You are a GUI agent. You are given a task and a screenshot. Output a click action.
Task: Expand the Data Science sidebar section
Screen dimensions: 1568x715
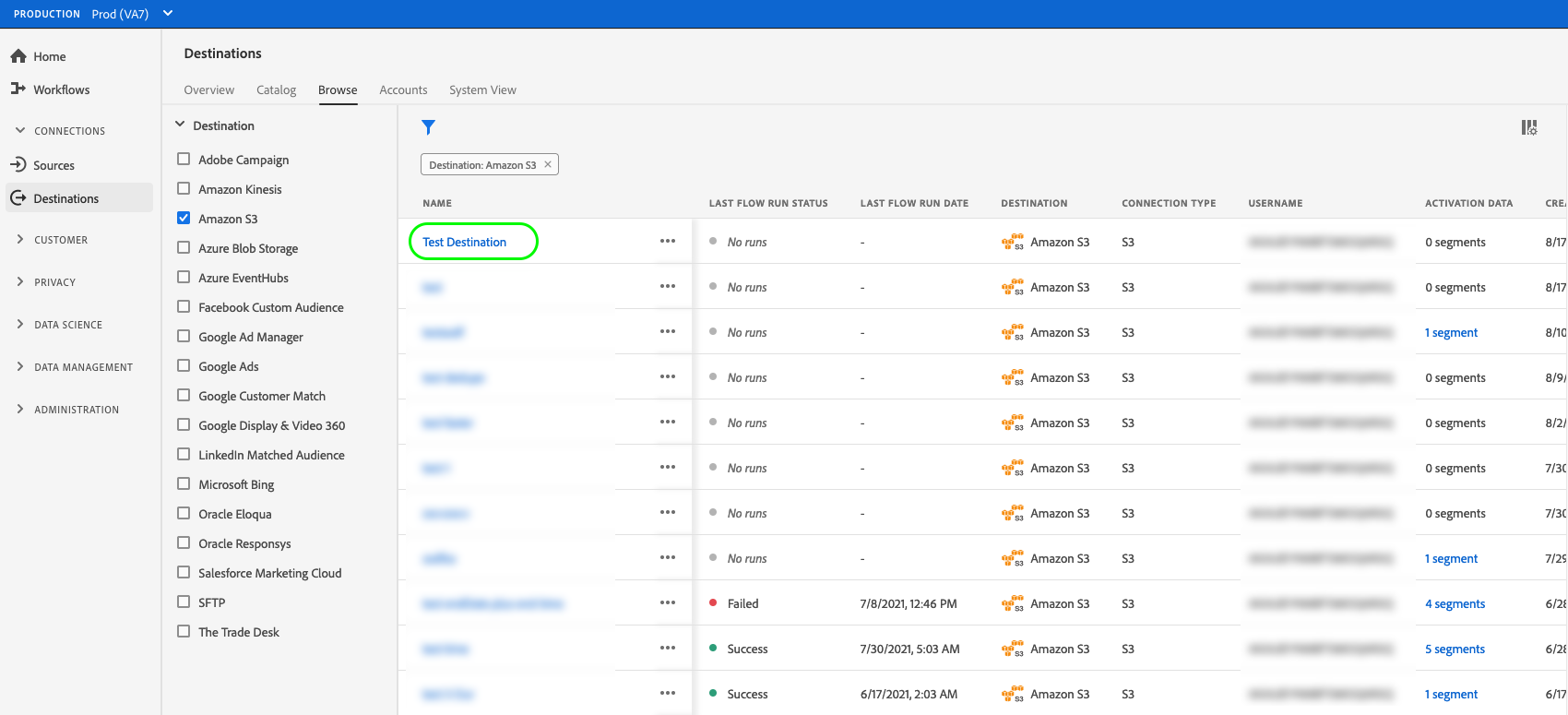pyautogui.click(x=20, y=324)
